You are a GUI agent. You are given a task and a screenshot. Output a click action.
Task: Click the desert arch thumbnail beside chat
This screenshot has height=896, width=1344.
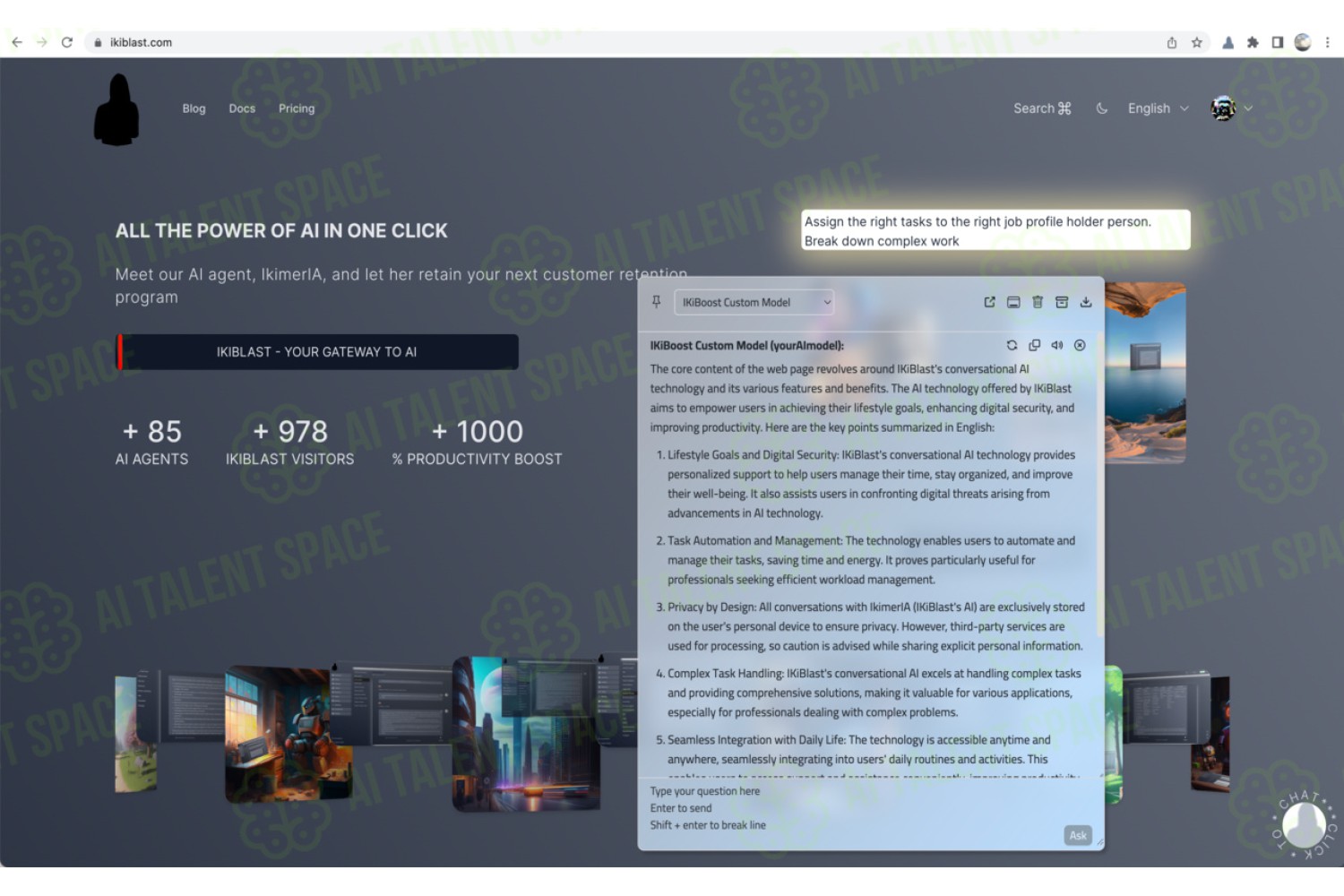coord(1145,373)
